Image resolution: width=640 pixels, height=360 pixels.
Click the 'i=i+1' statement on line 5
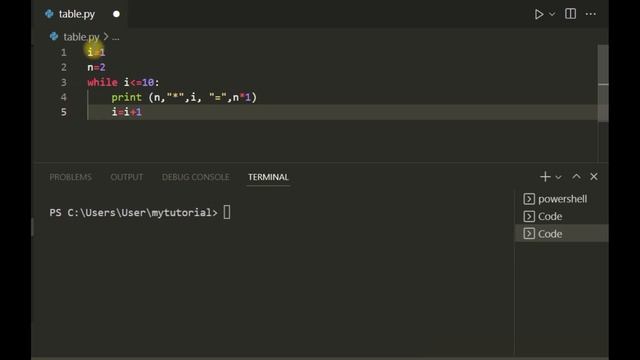127,112
